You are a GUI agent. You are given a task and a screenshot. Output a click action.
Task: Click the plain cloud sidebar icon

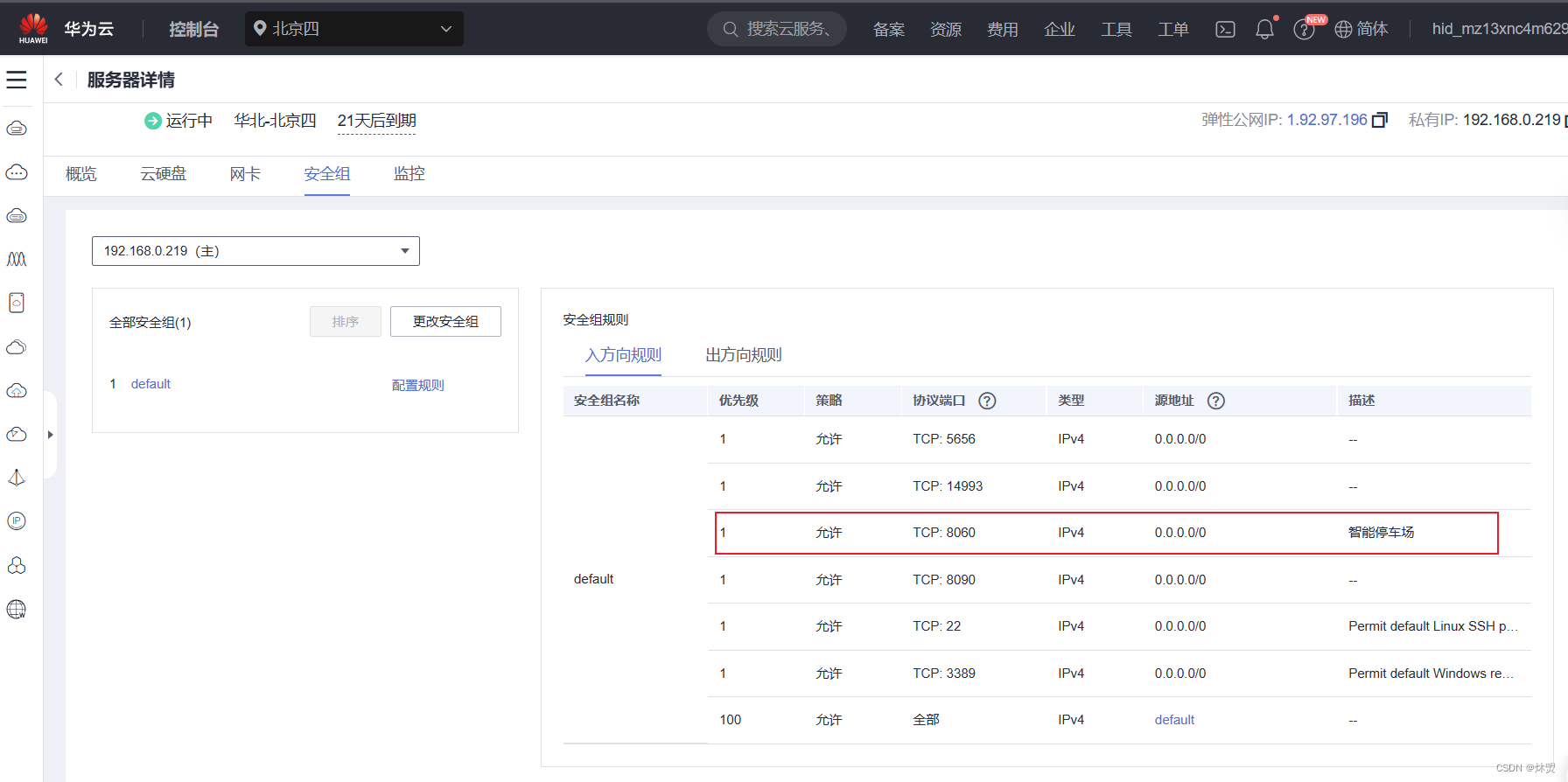(x=17, y=347)
